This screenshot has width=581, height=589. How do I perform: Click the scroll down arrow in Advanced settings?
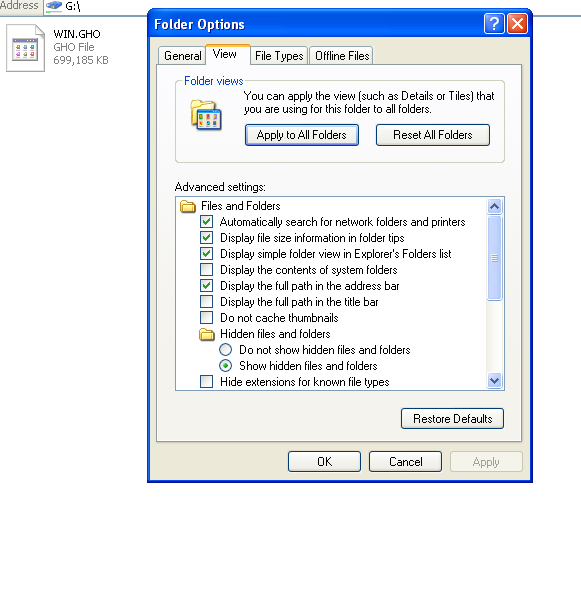pyautogui.click(x=495, y=381)
